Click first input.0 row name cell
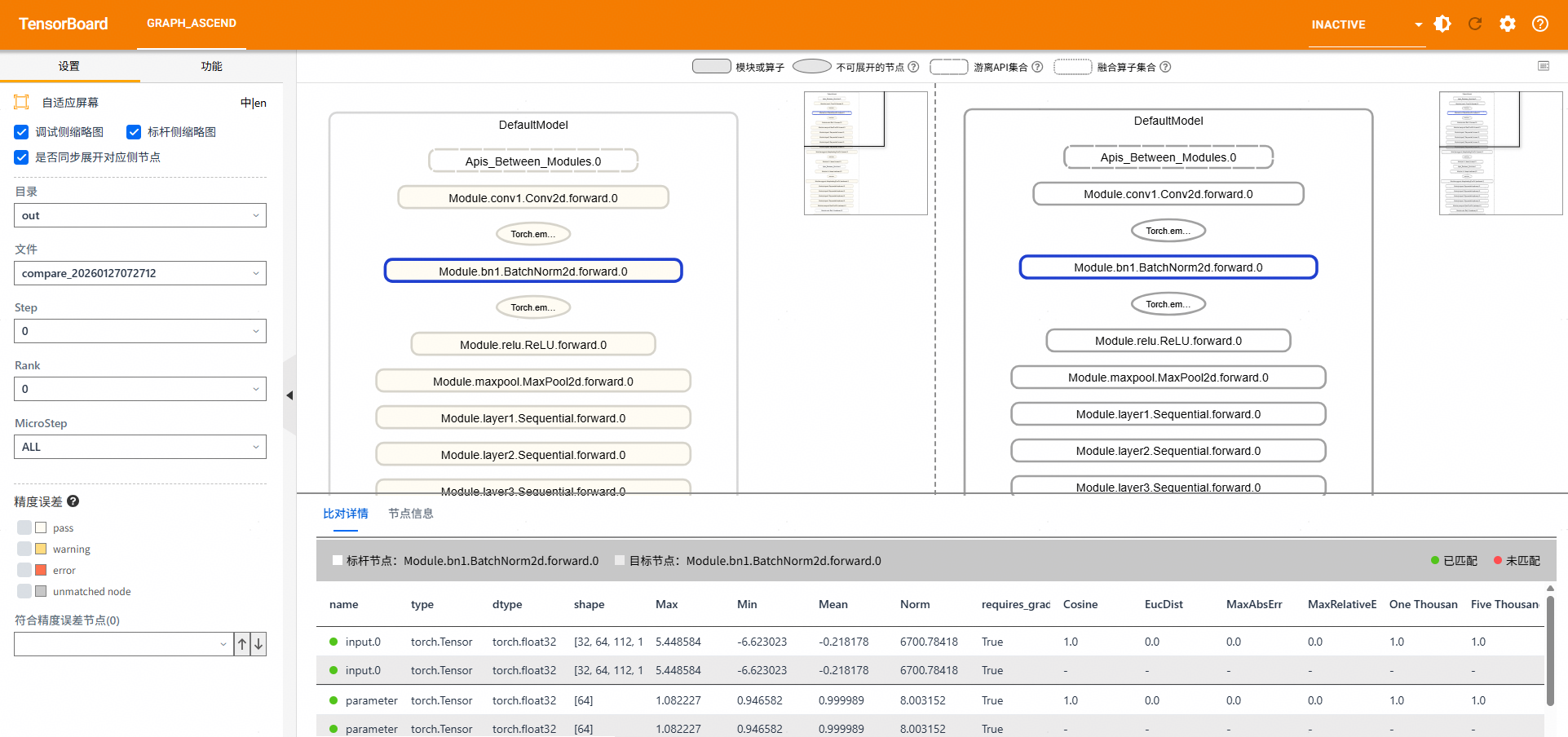Image resolution: width=1568 pixels, height=737 pixels. 363,642
